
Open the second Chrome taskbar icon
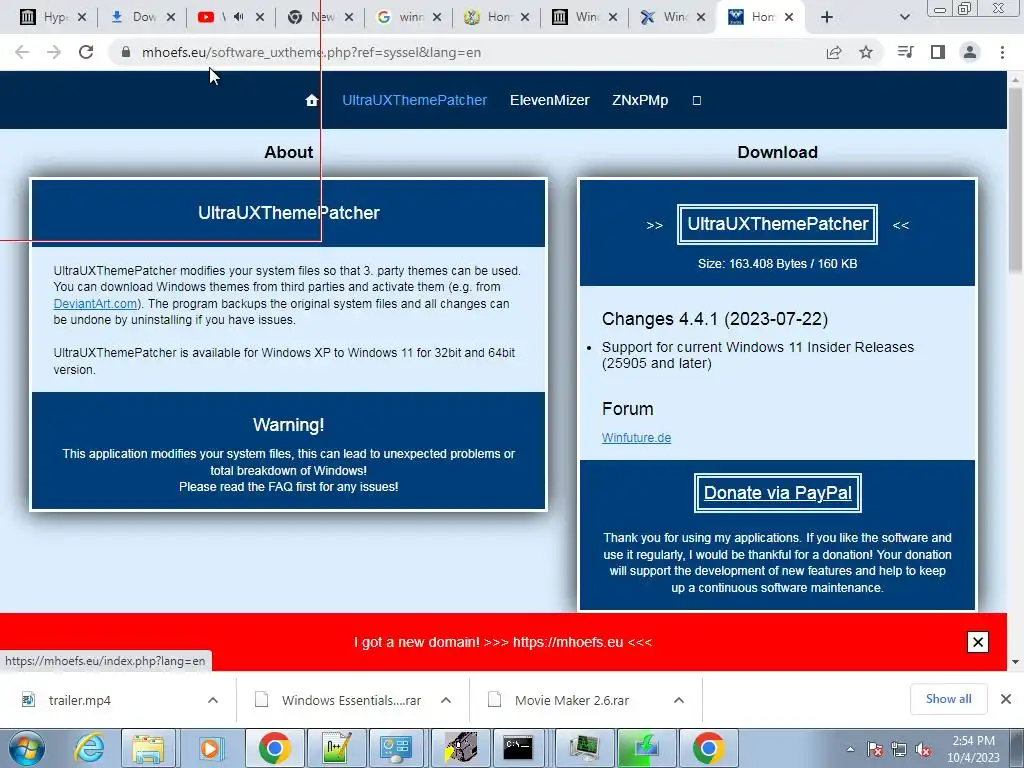(709, 748)
